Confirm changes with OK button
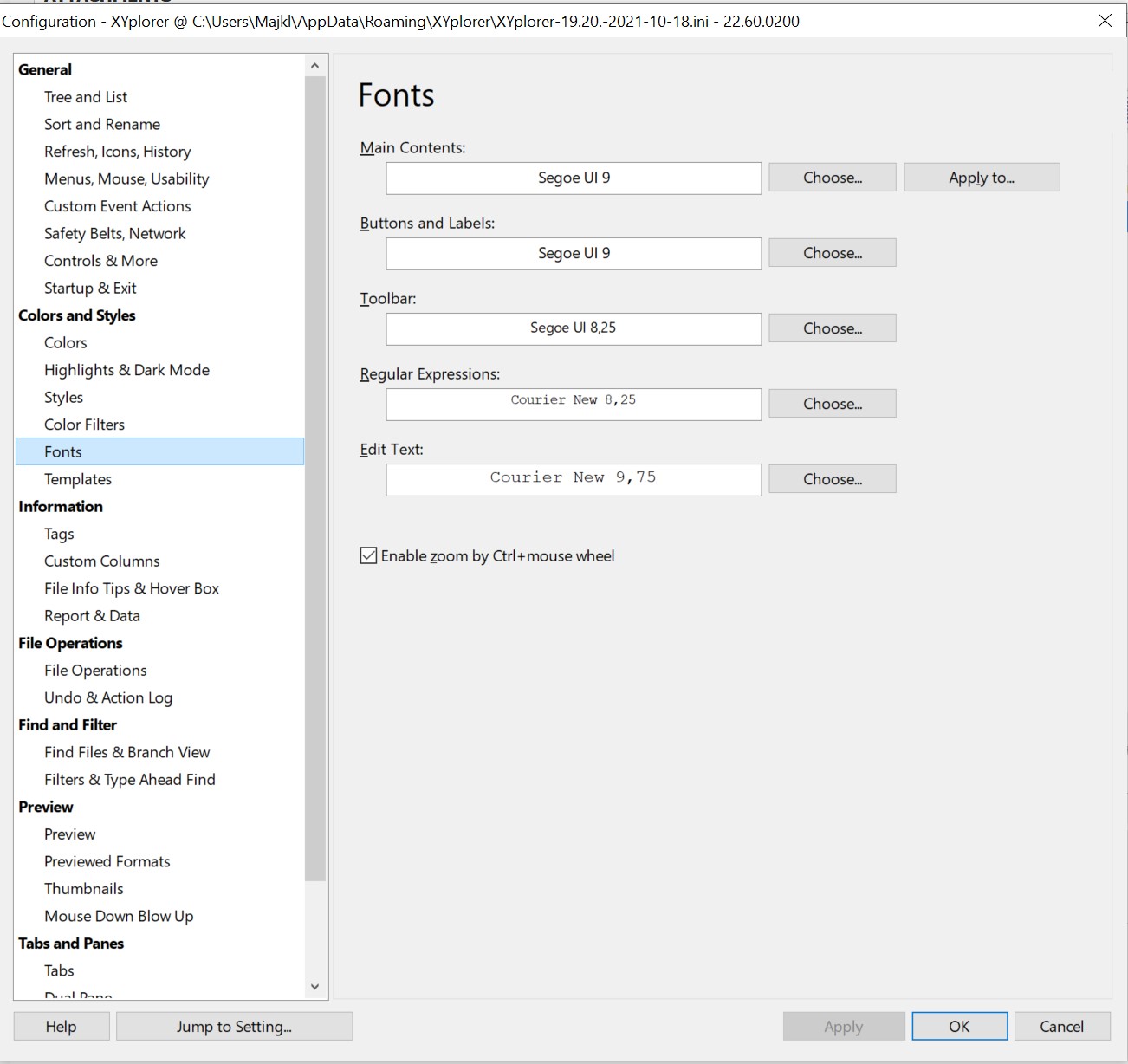 coord(959,1027)
